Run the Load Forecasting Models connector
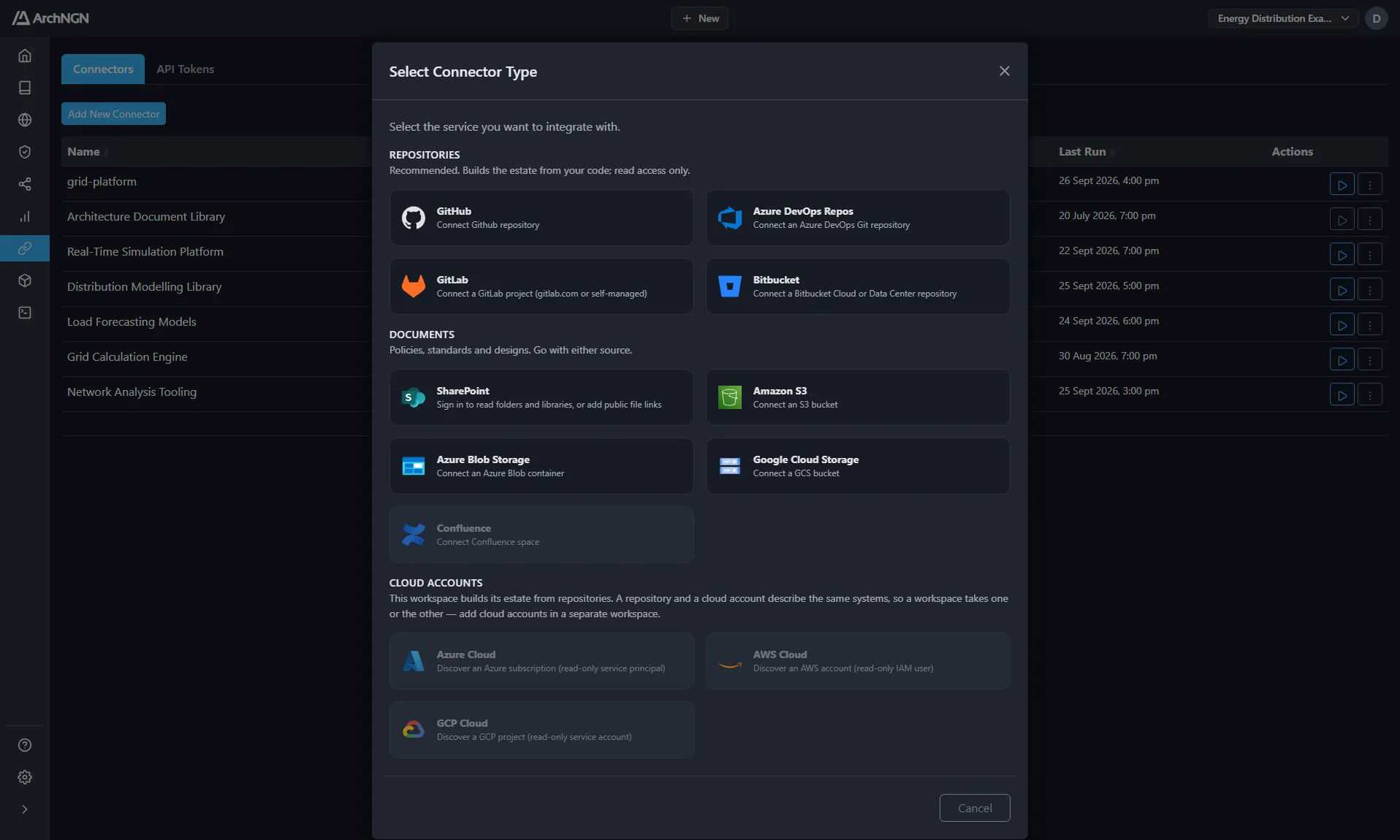This screenshot has height=840, width=1400. pyautogui.click(x=1342, y=324)
